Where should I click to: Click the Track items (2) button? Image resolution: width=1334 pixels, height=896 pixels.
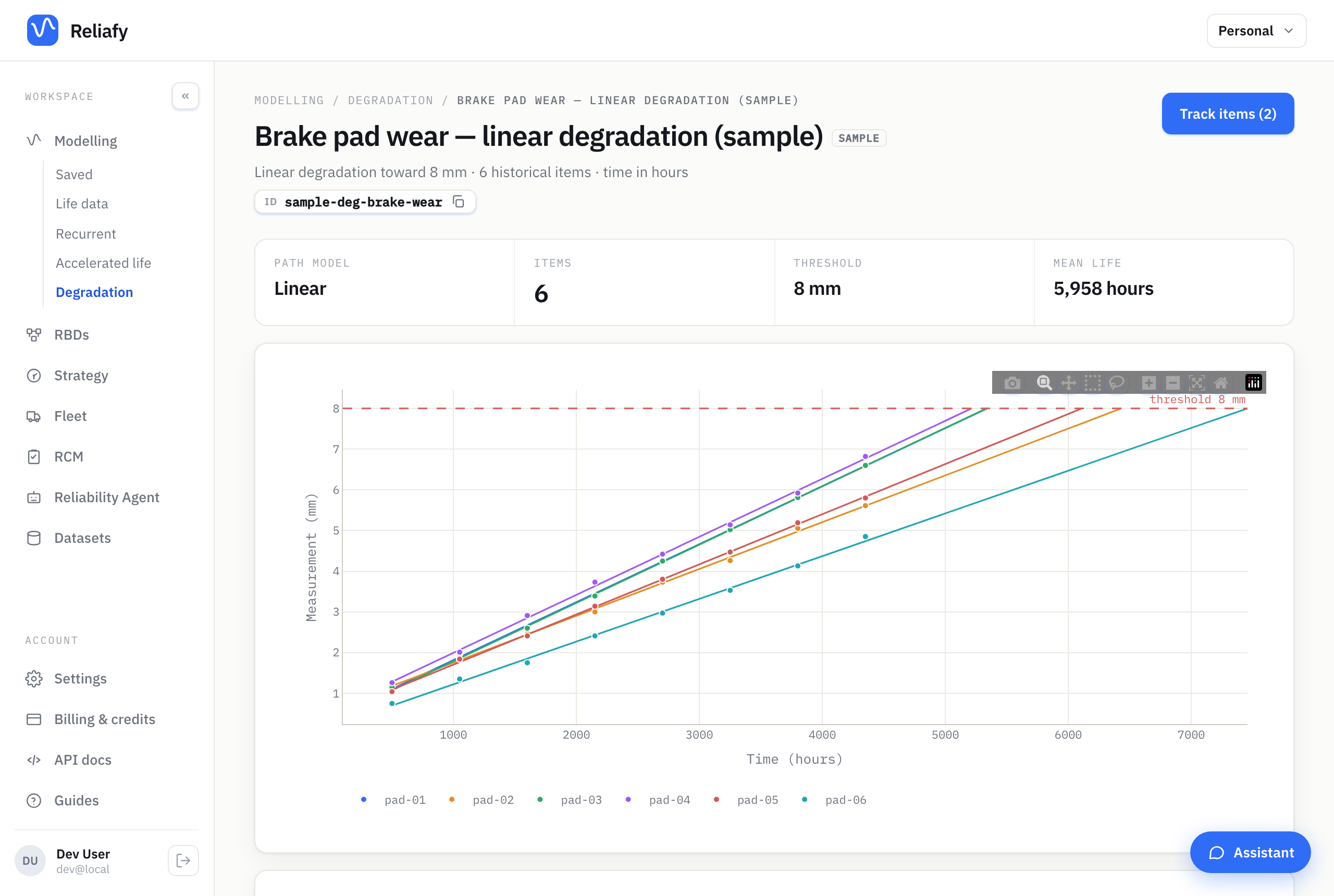[1227, 114]
